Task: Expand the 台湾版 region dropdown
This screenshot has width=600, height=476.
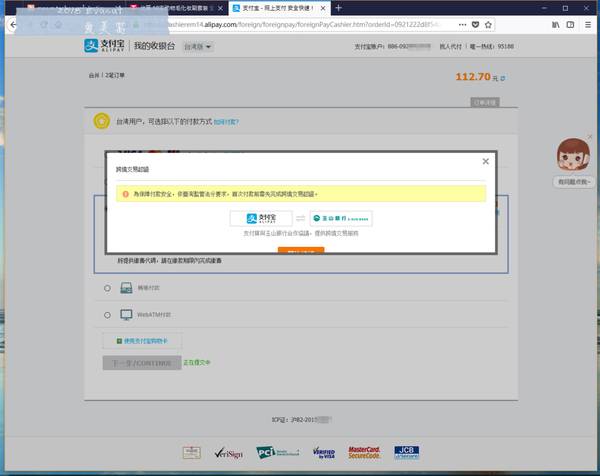Action: click(197, 47)
